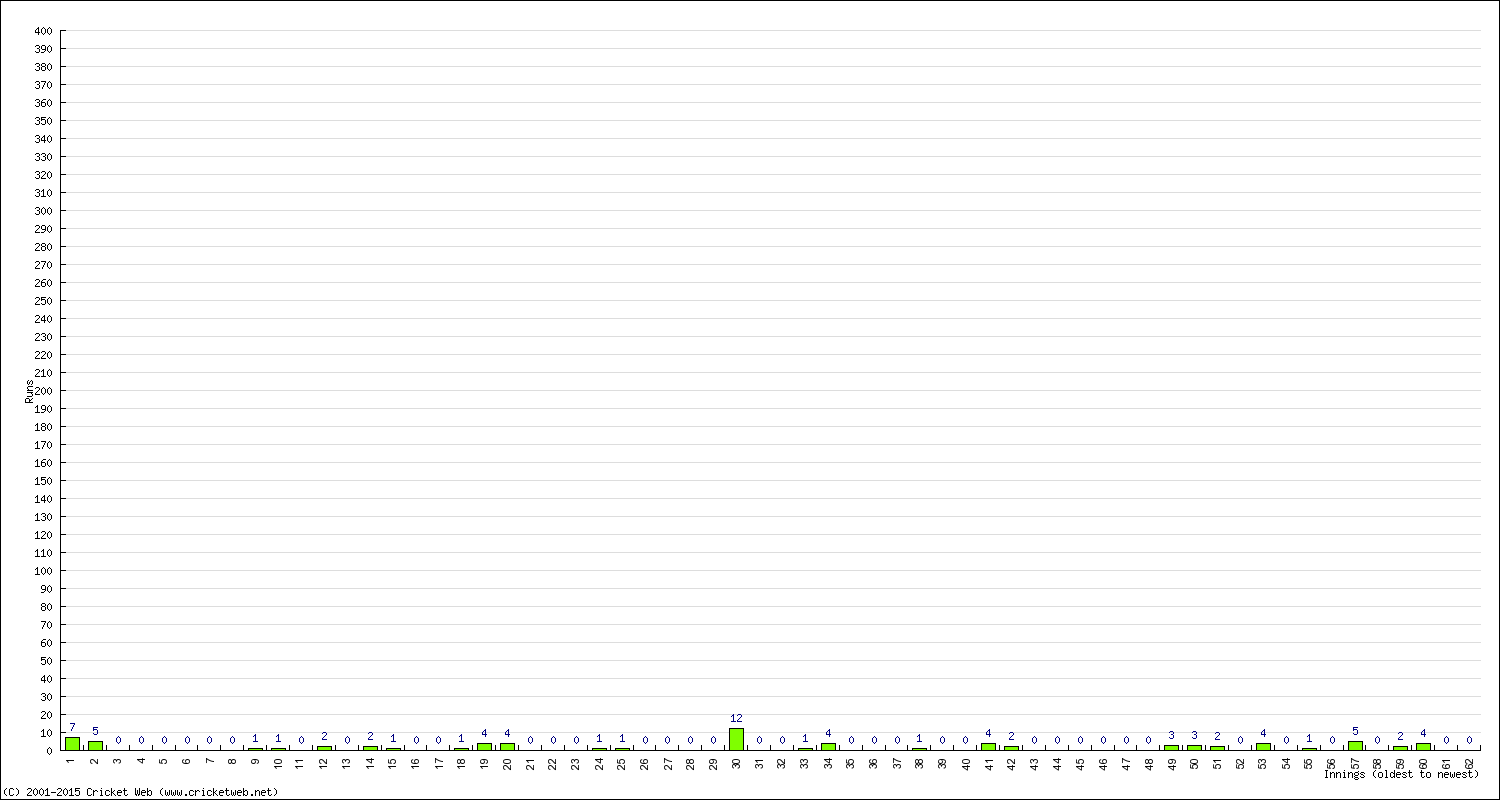Click the value label 0 above innings 62

(x=1469, y=740)
